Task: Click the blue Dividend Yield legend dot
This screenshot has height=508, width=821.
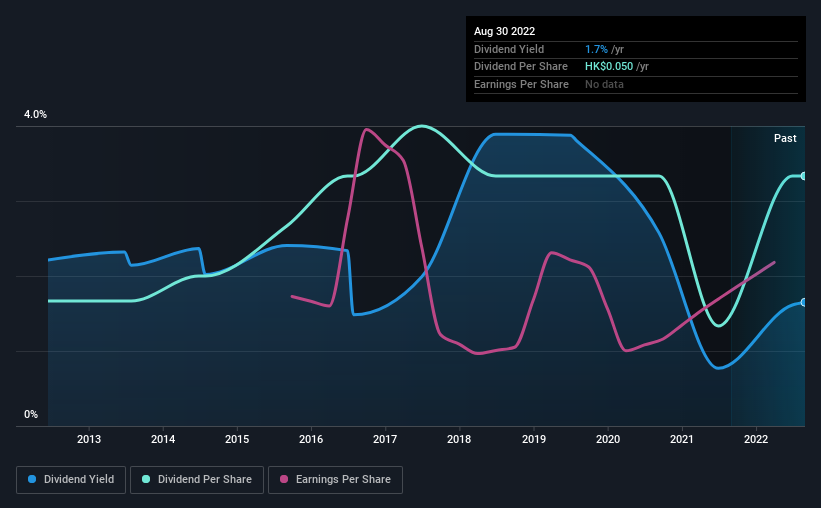Action: tap(32, 479)
